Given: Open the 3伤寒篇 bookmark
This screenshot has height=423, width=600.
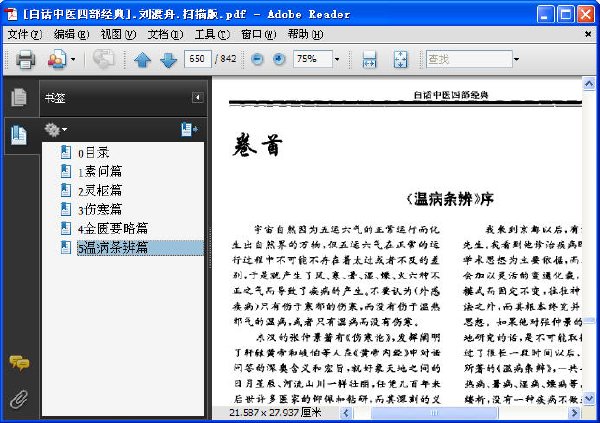Looking at the screenshot, I should 100,209.
